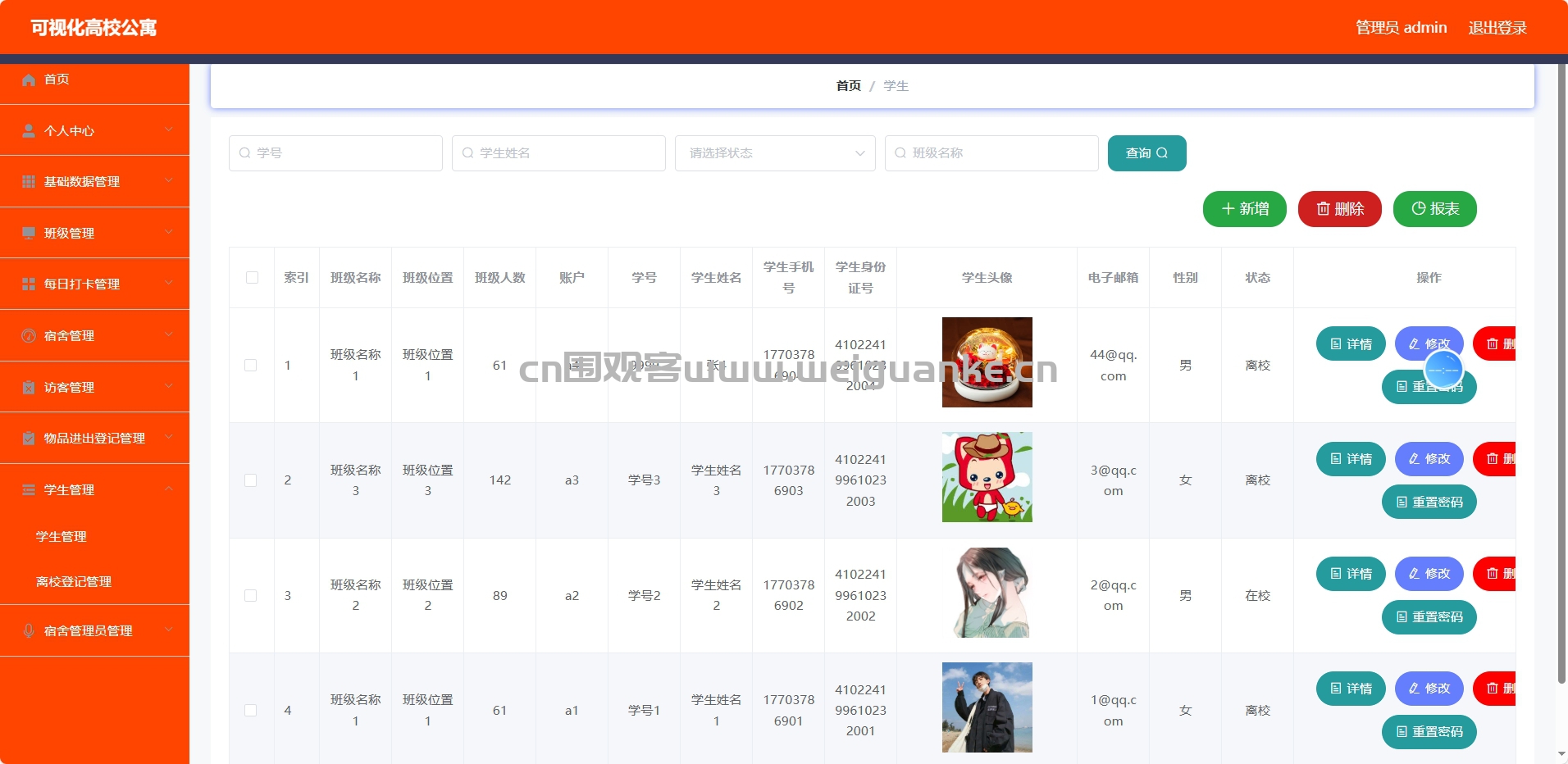Click the 首页 breadcrumb link

coord(849,86)
